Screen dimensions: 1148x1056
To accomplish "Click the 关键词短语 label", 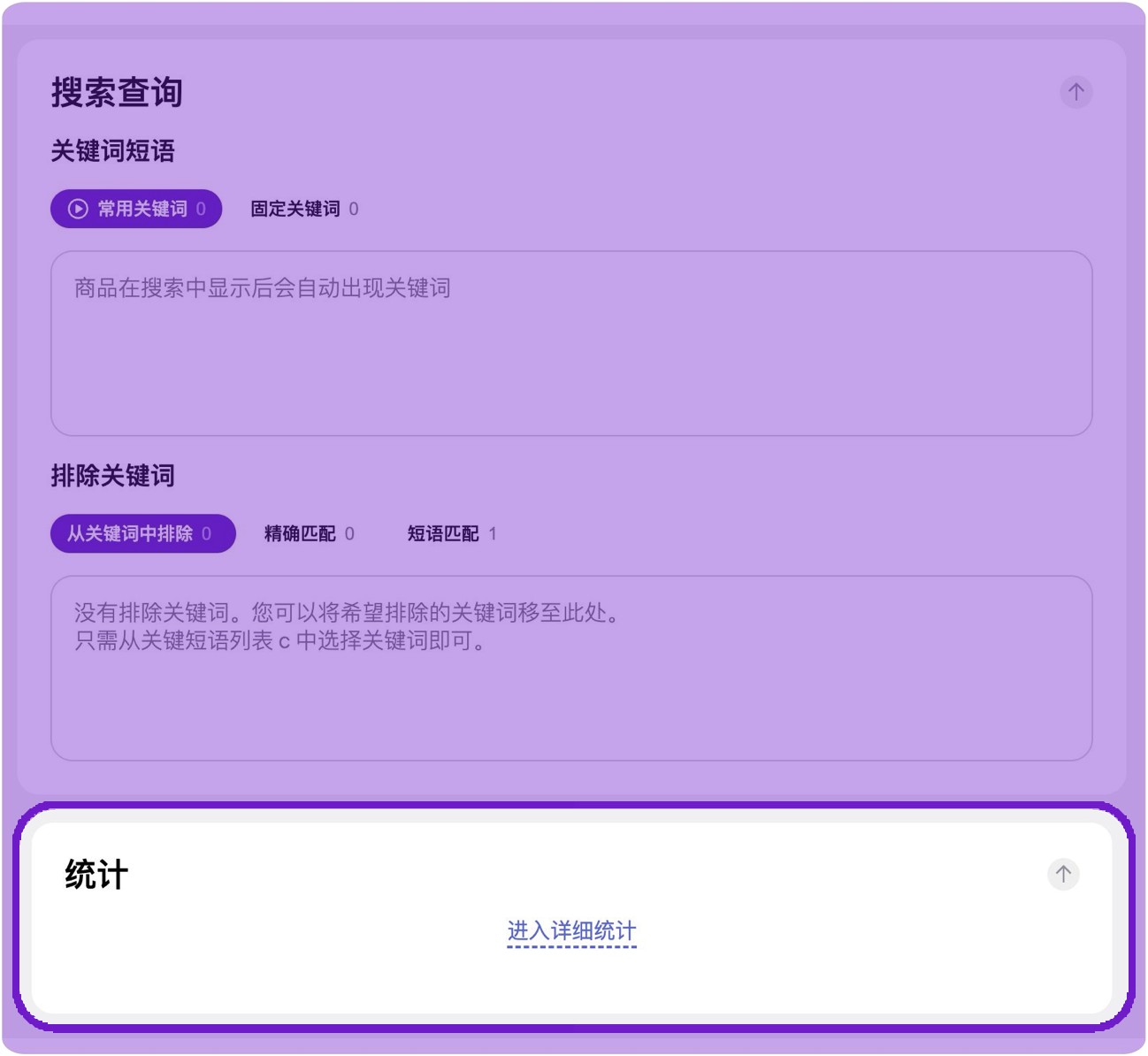I will [x=112, y=151].
